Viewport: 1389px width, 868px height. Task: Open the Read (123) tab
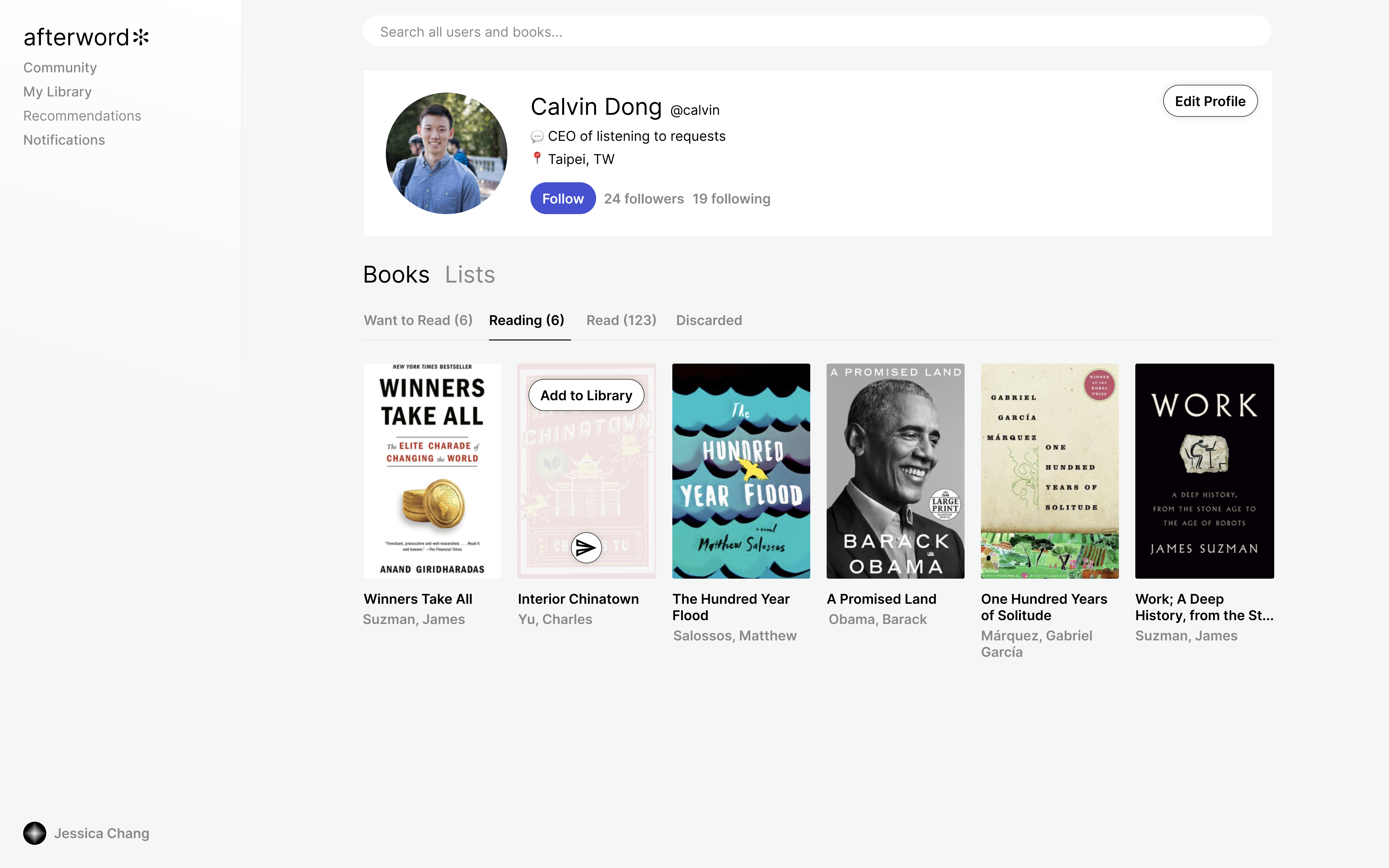pos(621,320)
